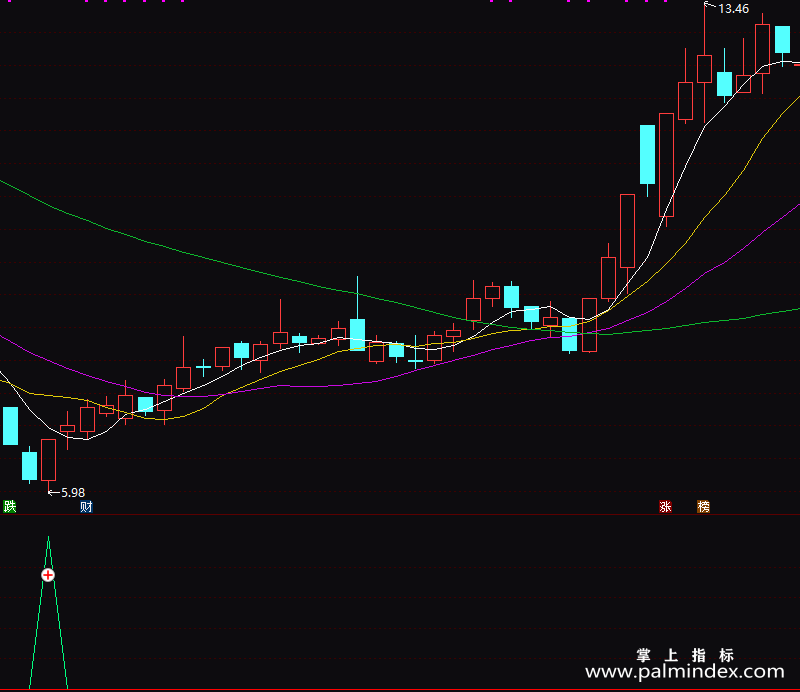Select the red candle with the 13.46 high wick
Screen dimensions: 800x692
pyautogui.click(x=705, y=69)
